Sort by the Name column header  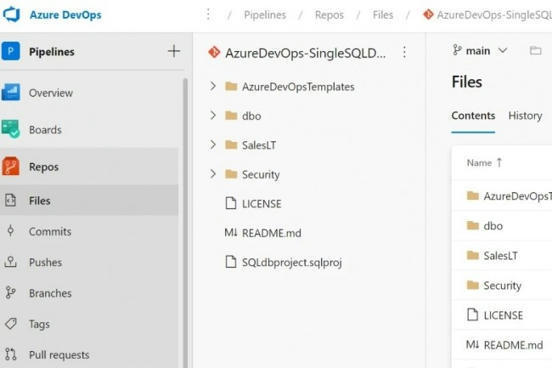tap(479, 163)
